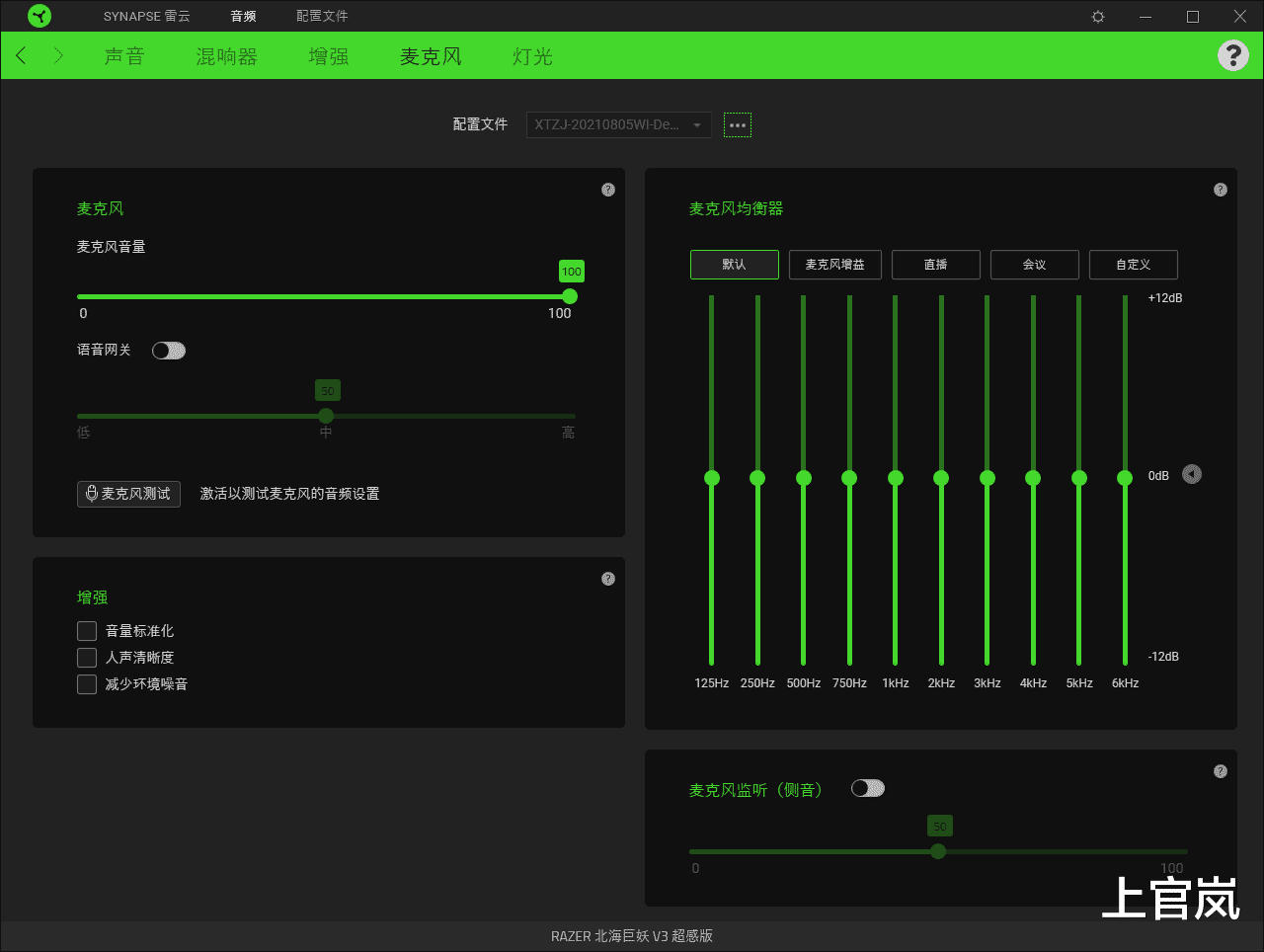
Task: Switch to the 混响器 tab
Action: pos(226,56)
